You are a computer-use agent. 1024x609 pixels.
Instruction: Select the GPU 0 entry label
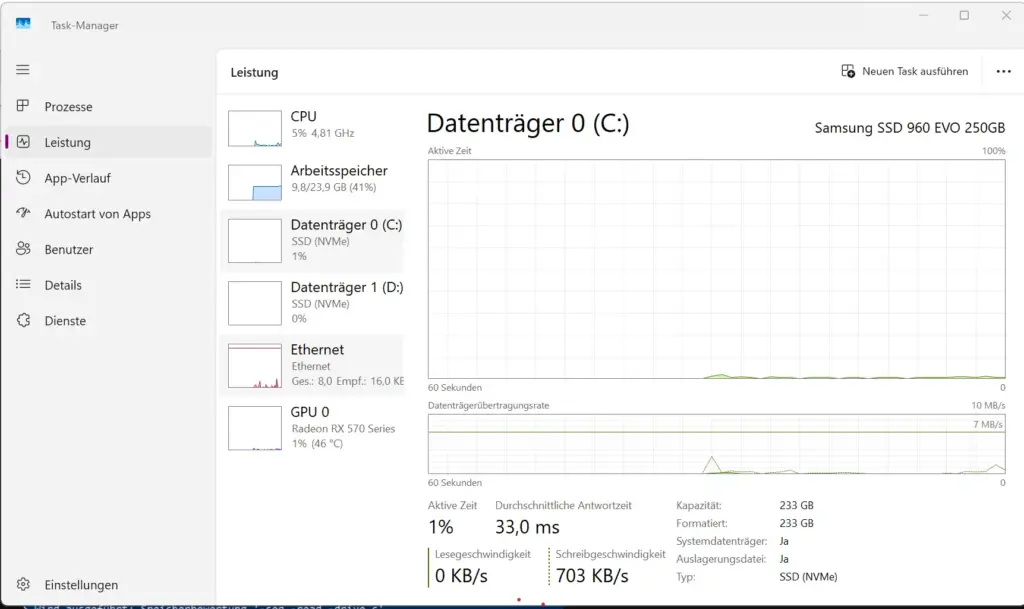tap(310, 412)
